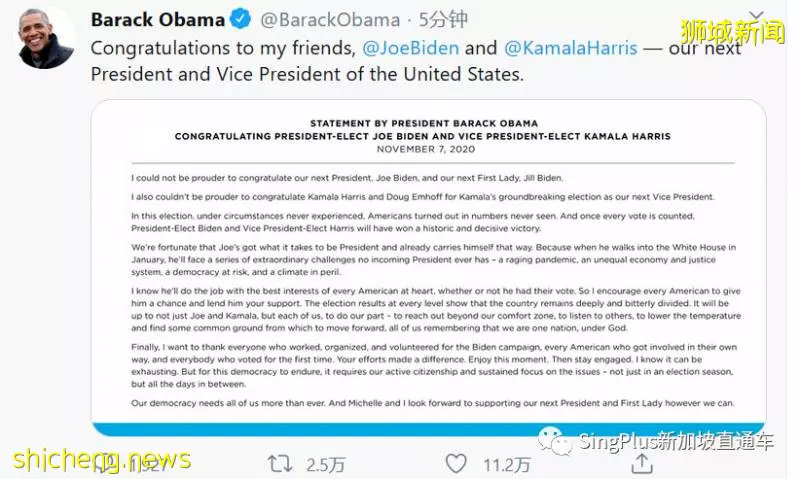Click the blue verified badge

coord(240,19)
